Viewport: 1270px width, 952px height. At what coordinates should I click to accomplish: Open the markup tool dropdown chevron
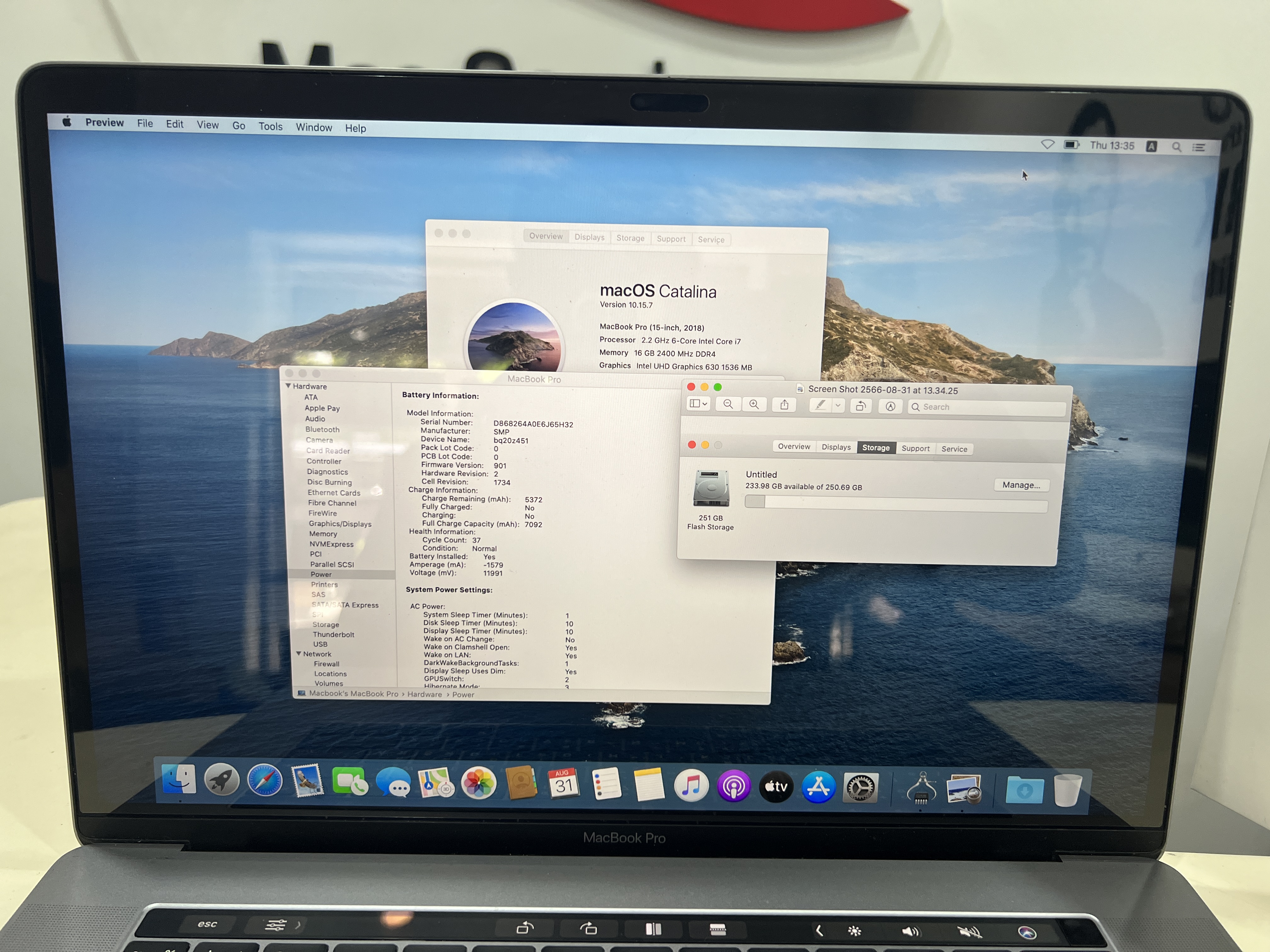[838, 406]
